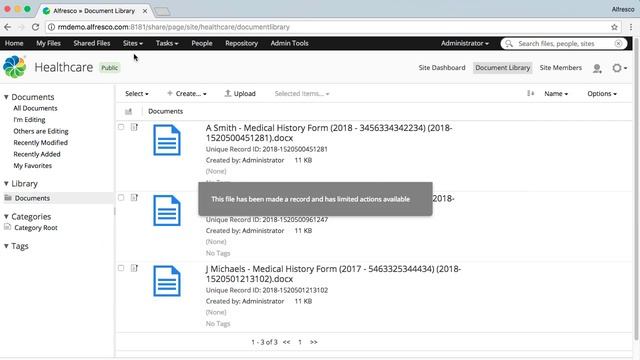Clear the search box with the X icon
This screenshot has width=640, height=360.
click(618, 43)
